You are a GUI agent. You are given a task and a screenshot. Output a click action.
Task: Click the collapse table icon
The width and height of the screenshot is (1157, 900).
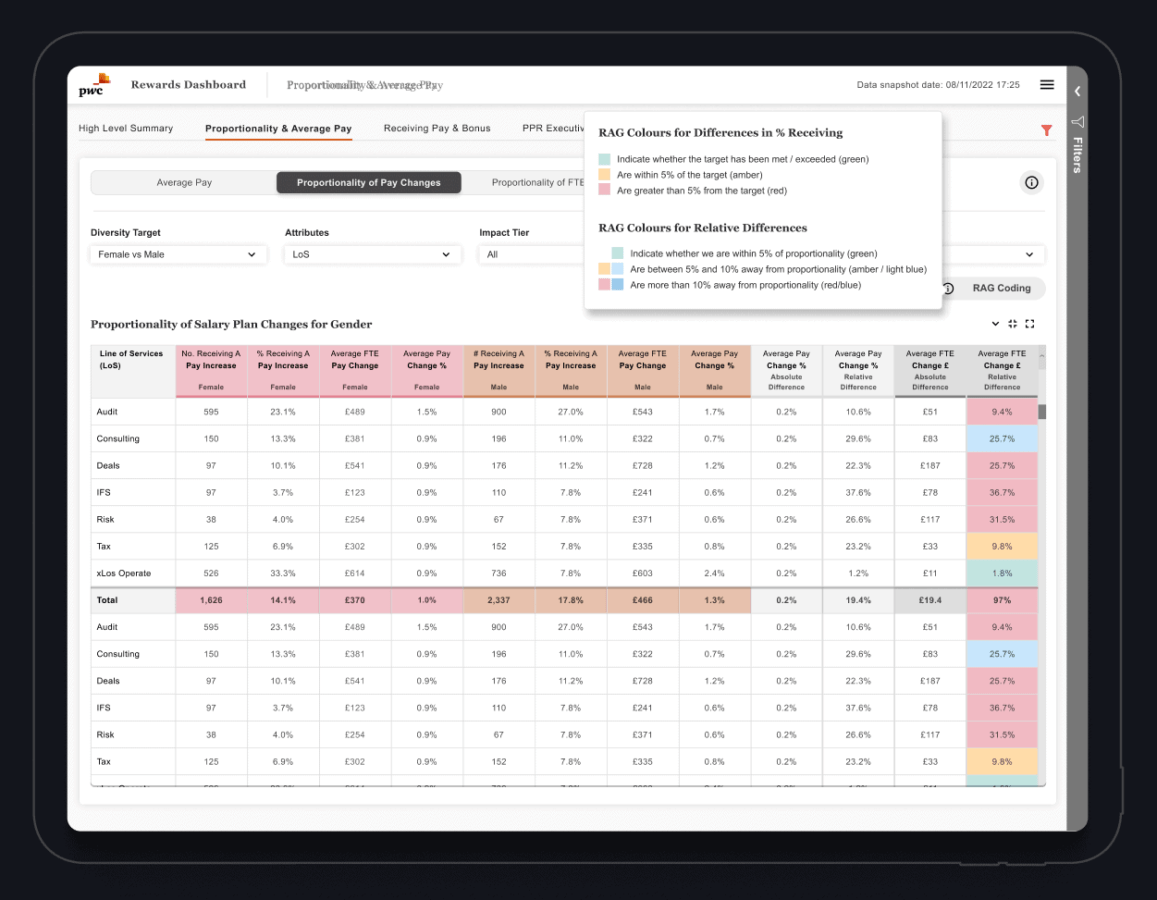1012,324
